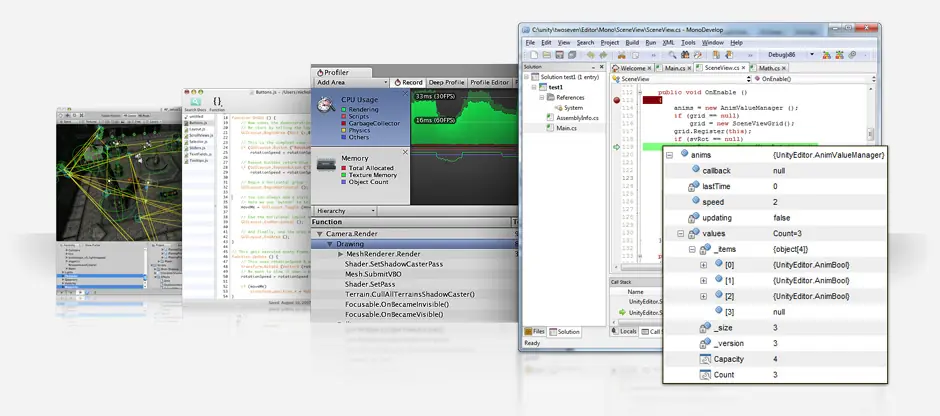Select Mesh.SubmitVBO row in Profiler
This screenshot has height=416, width=940.
[x=414, y=274]
